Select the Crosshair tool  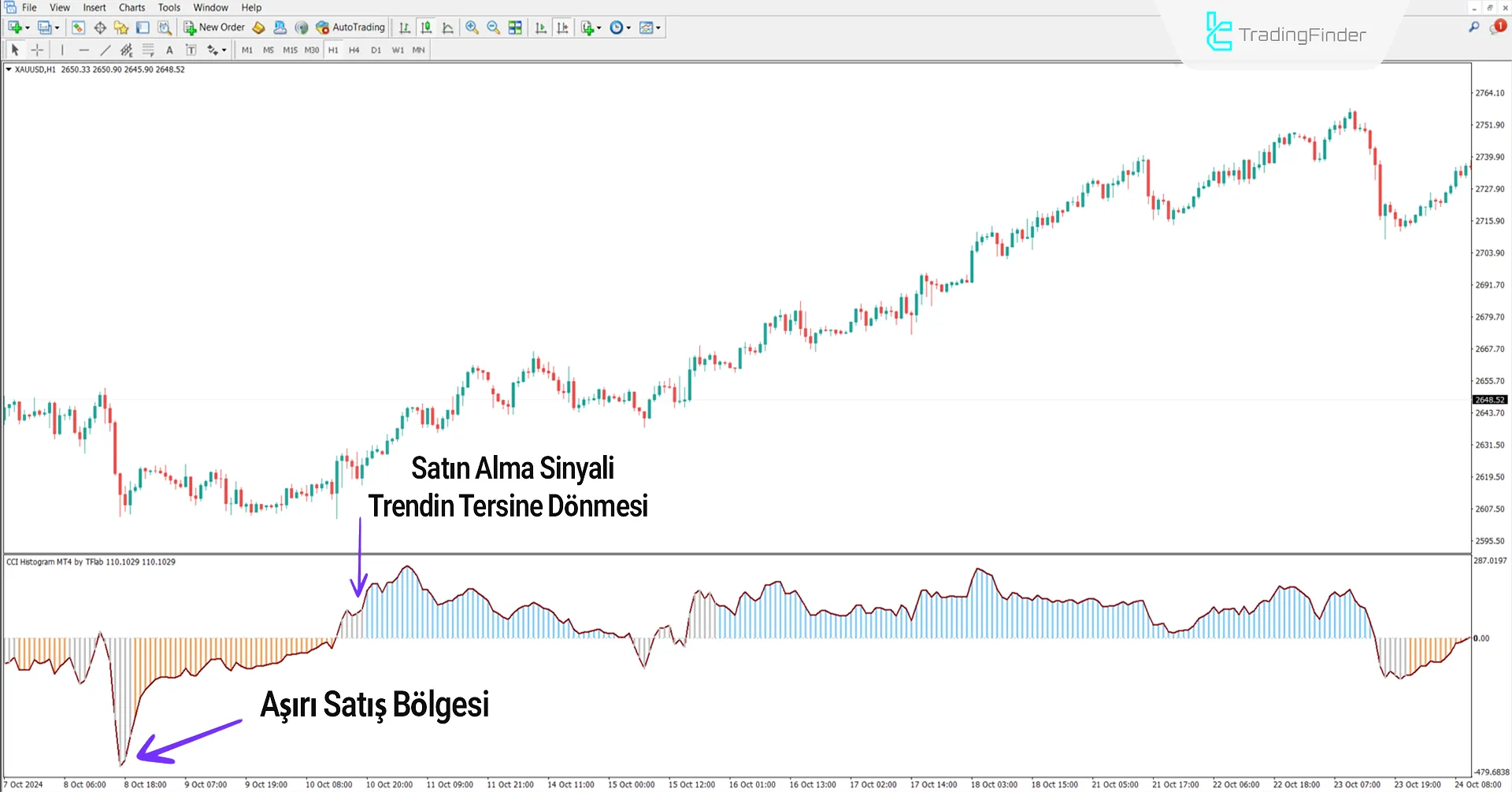pos(37,50)
